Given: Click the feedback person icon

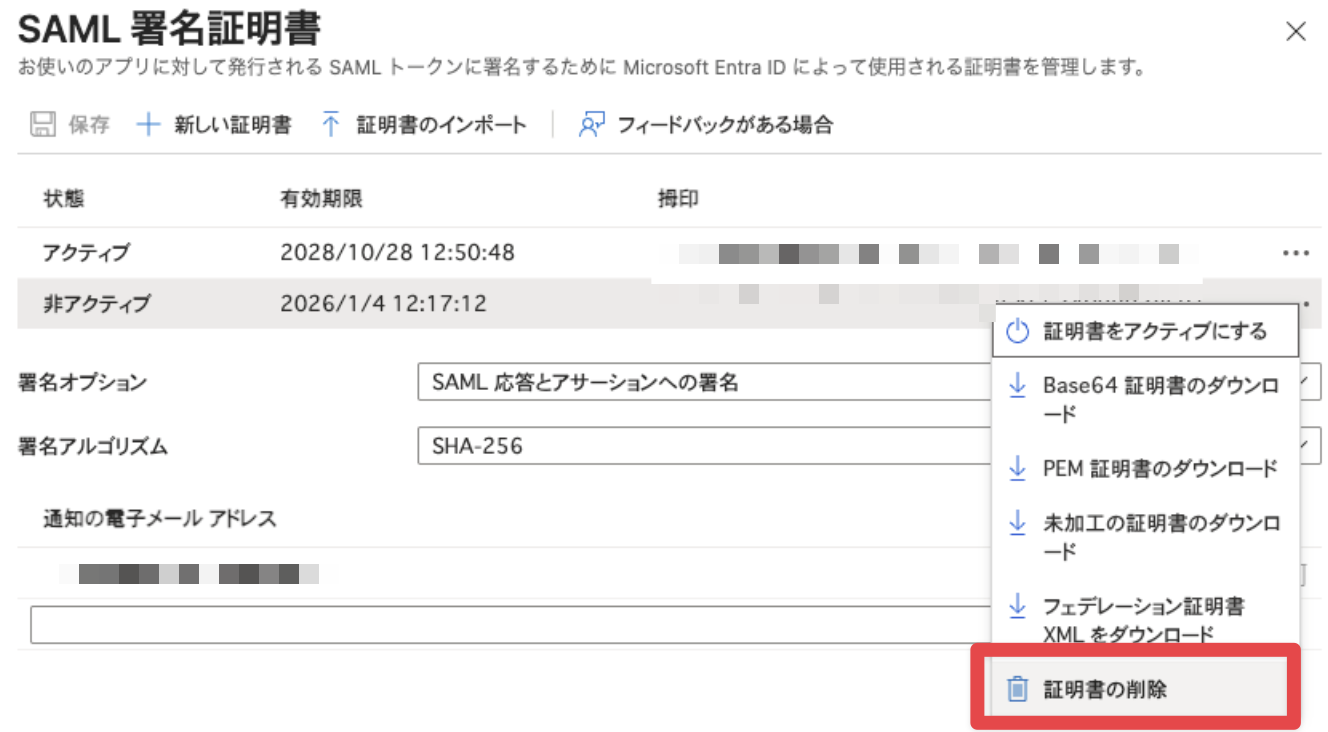Looking at the screenshot, I should [x=592, y=125].
